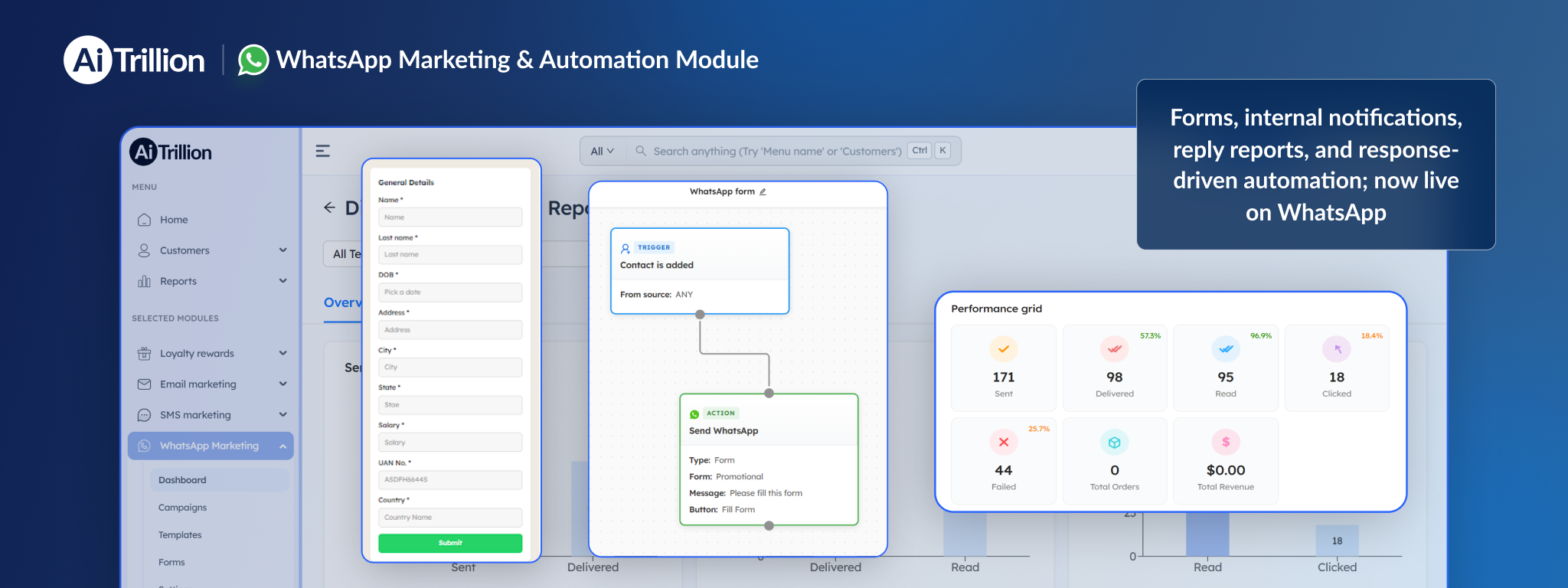Expand the Reports menu chevron
The width and height of the screenshot is (1568, 588).
coord(283,281)
